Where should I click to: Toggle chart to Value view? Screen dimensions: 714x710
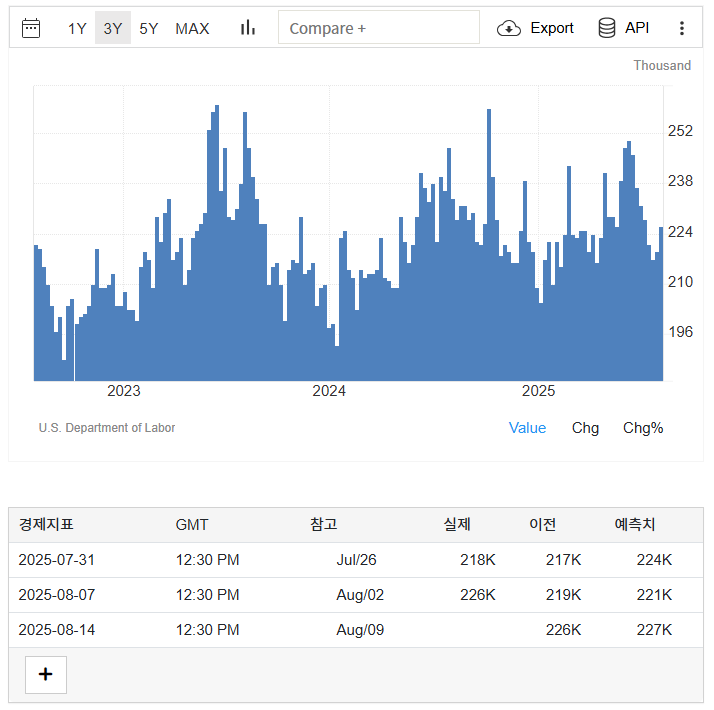click(x=527, y=428)
